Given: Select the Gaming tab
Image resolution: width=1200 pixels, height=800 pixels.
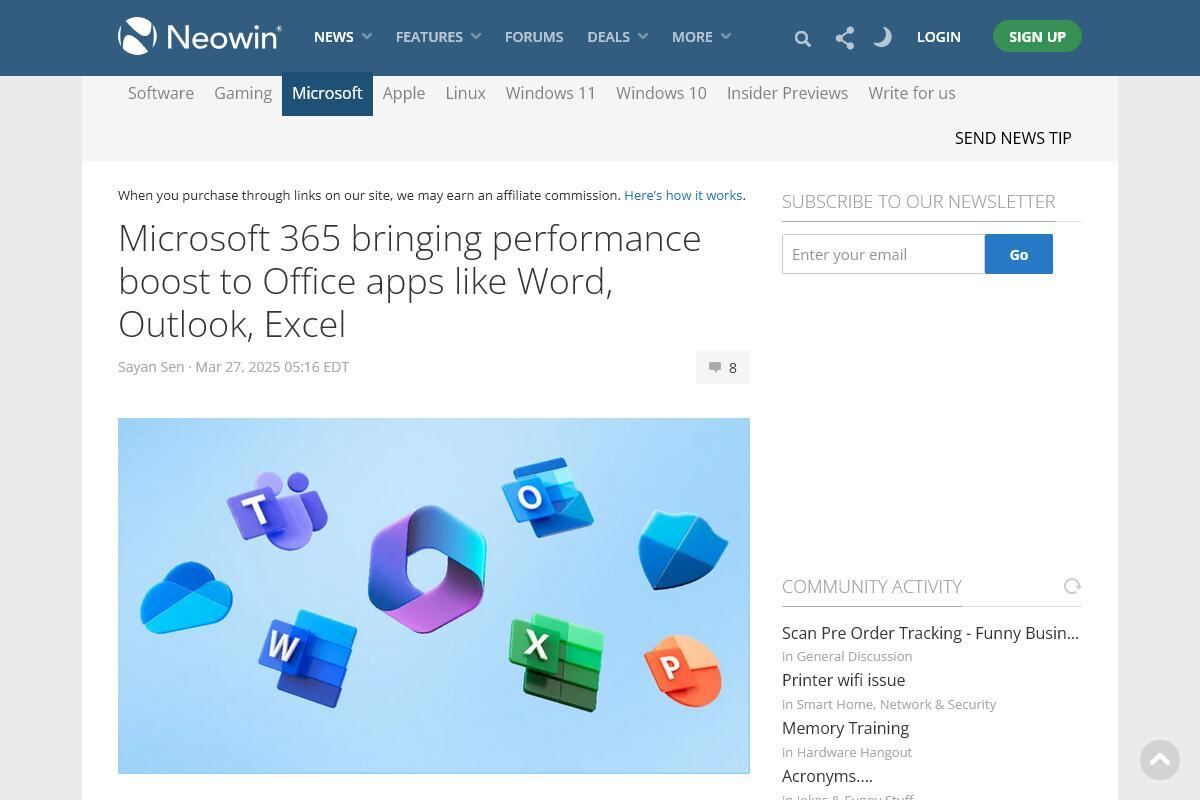Looking at the screenshot, I should [x=243, y=93].
